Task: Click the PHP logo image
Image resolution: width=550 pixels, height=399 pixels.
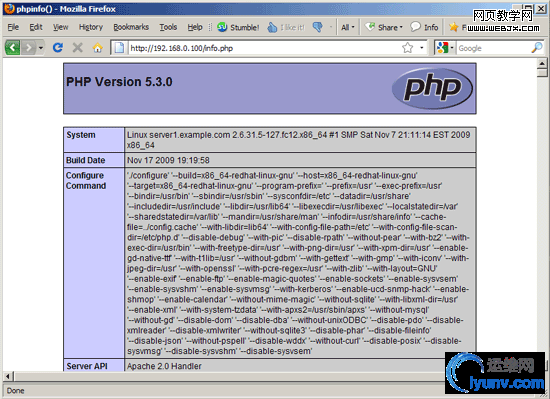Action: [432, 88]
